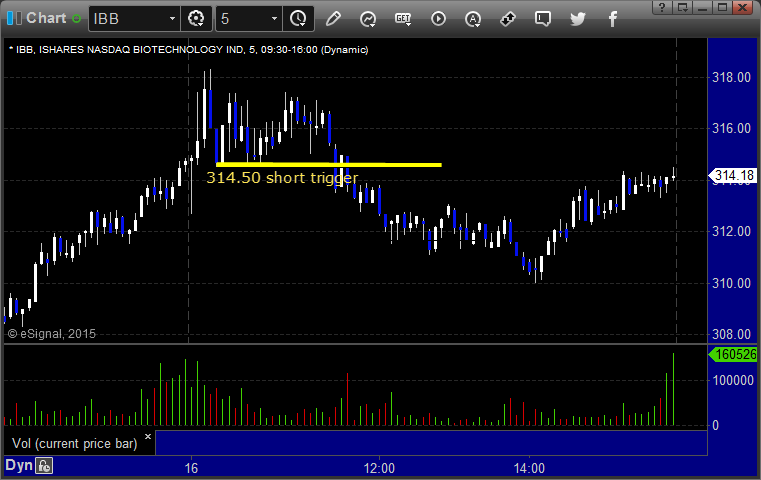The image size is (761, 480).
Task: Click the 100000 volume axis label
Action: coord(733,380)
